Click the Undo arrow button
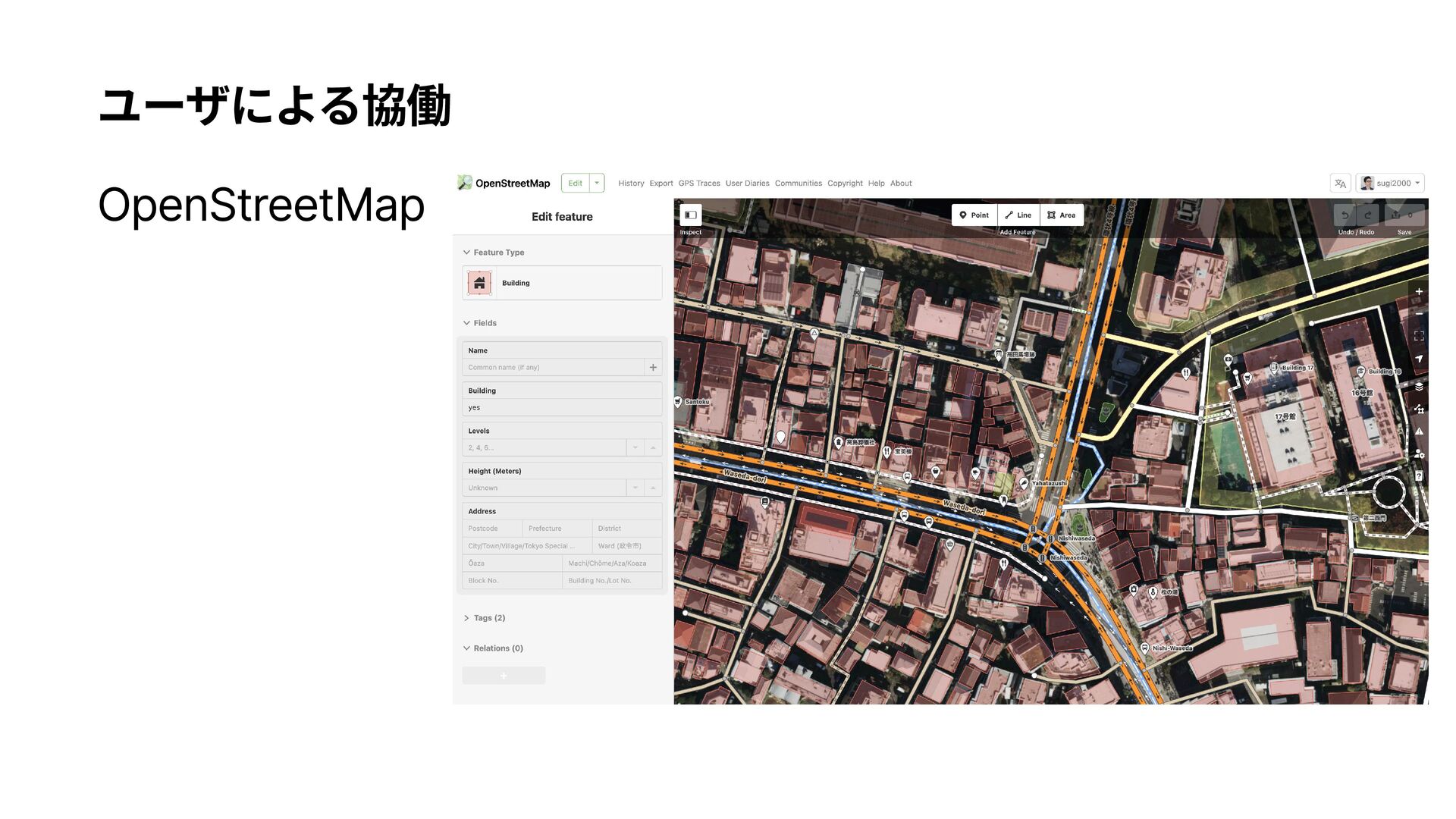Screen dimensions: 1456x819 coord(1345,215)
